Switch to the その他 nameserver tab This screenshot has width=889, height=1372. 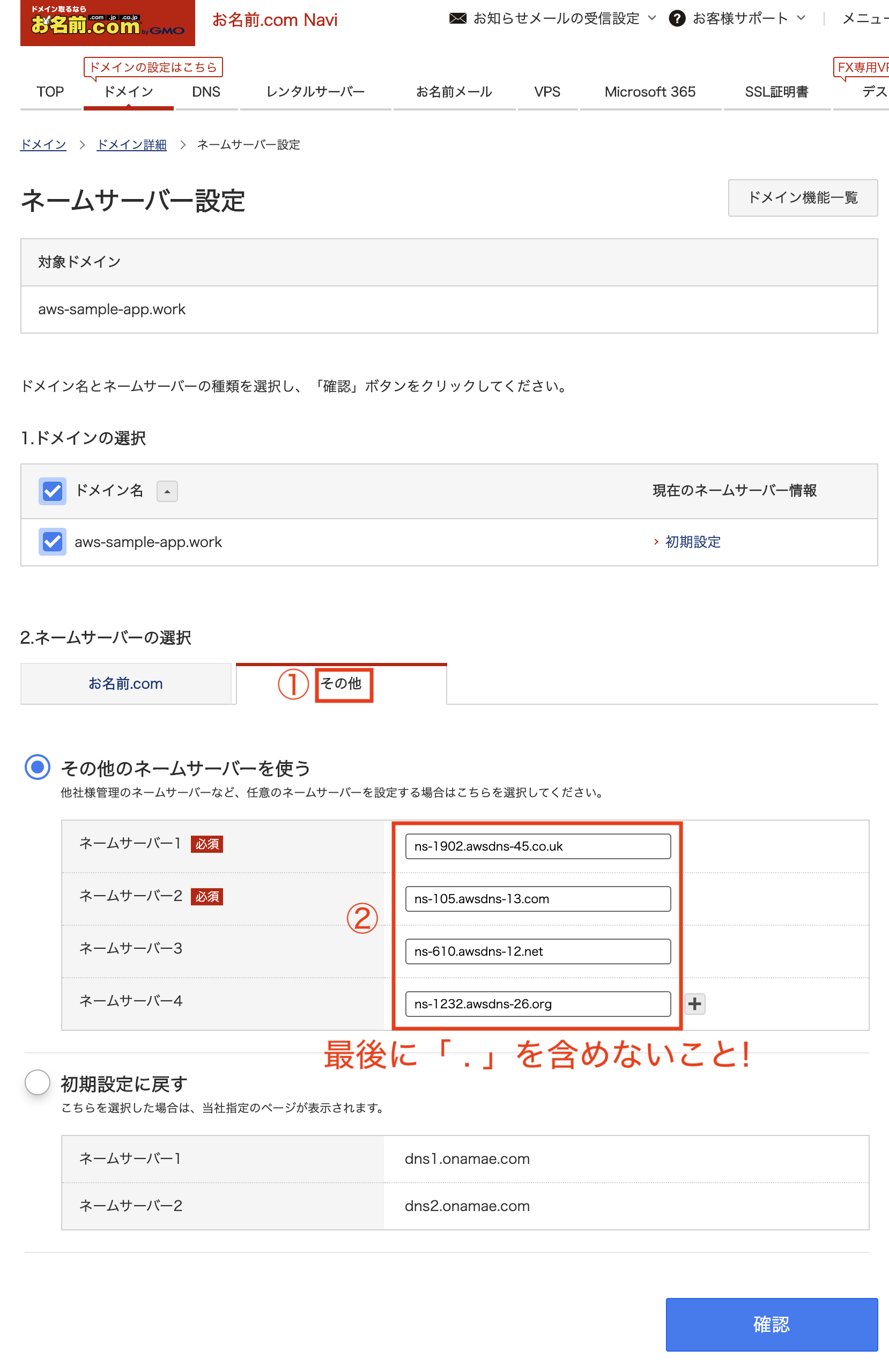point(341,684)
